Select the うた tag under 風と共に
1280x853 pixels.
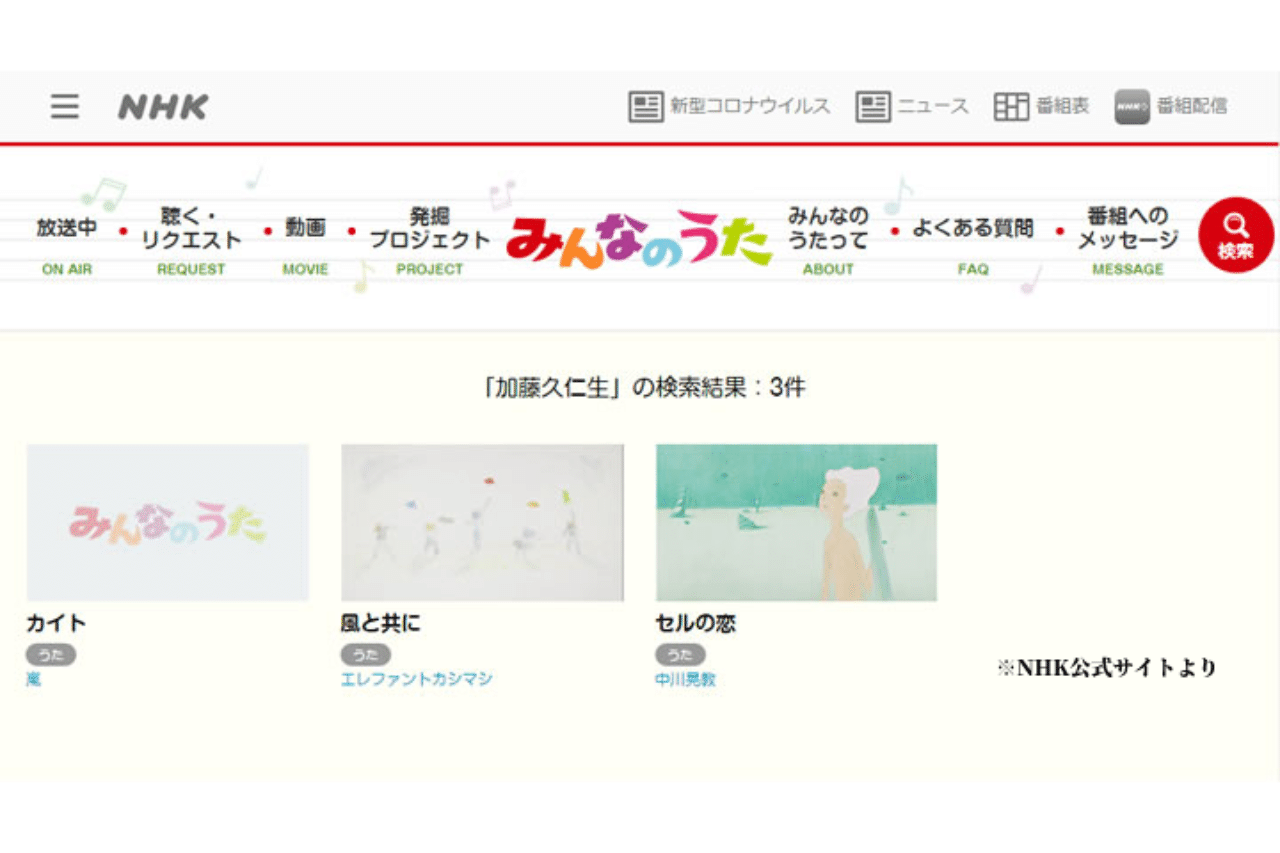tap(367, 654)
